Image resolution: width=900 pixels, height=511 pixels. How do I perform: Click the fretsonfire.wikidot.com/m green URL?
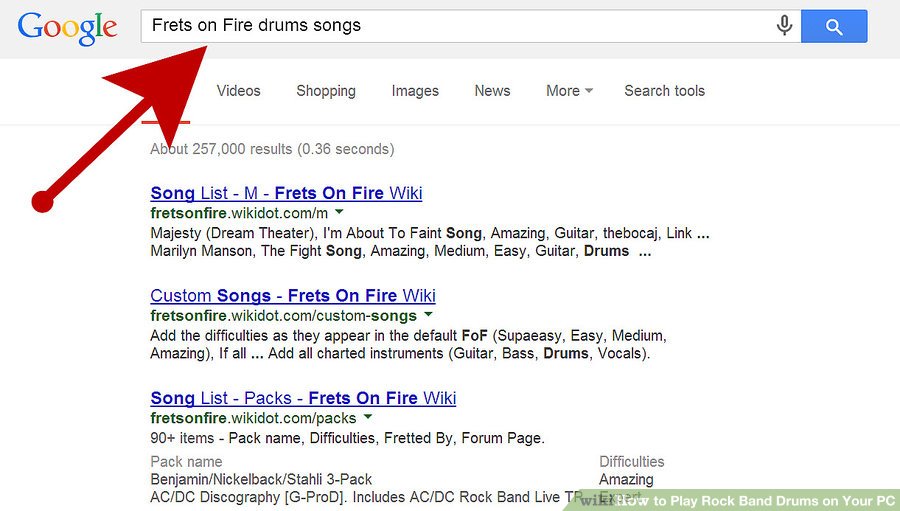pos(239,214)
